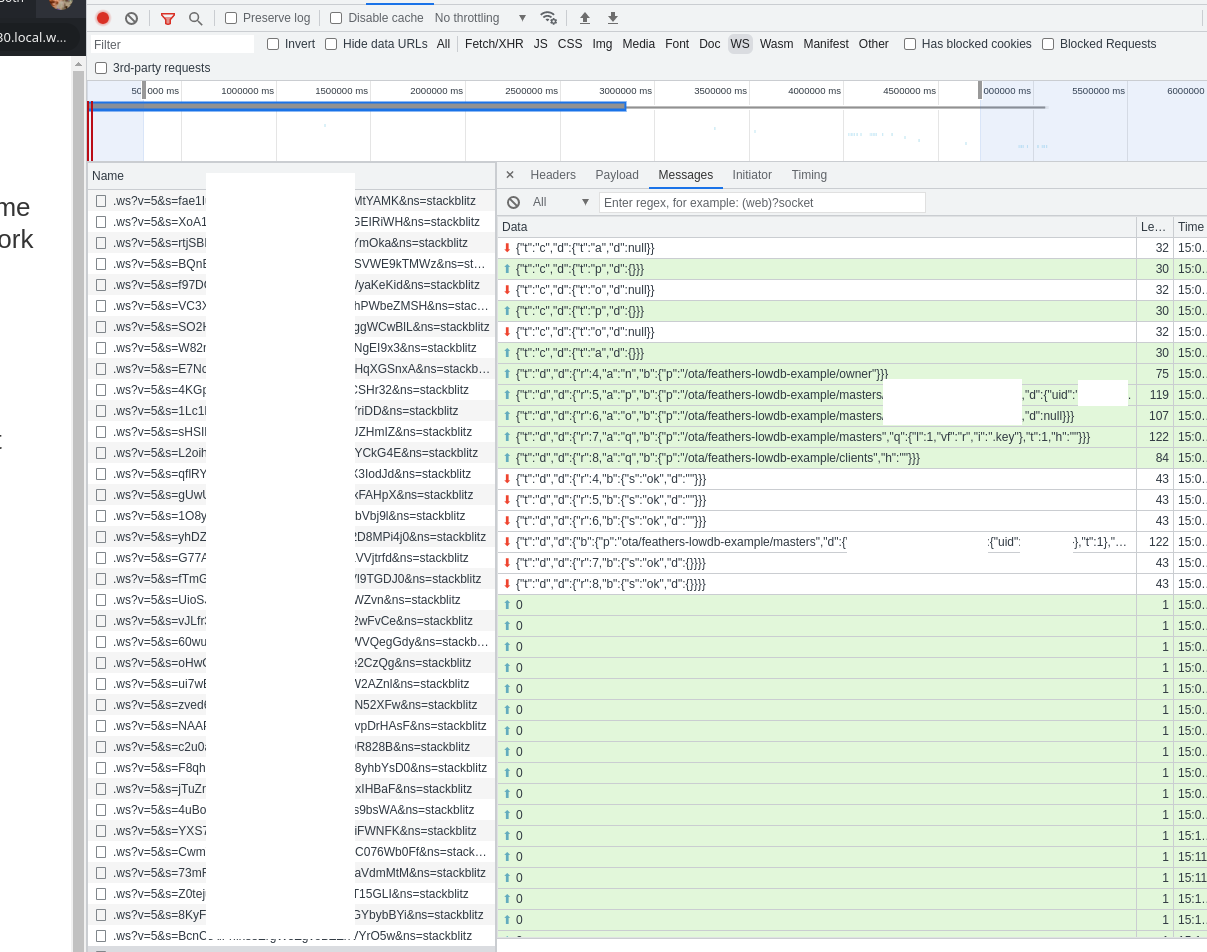Enable Has blocked cookies checkbox
The image size is (1207, 952).
(x=910, y=44)
